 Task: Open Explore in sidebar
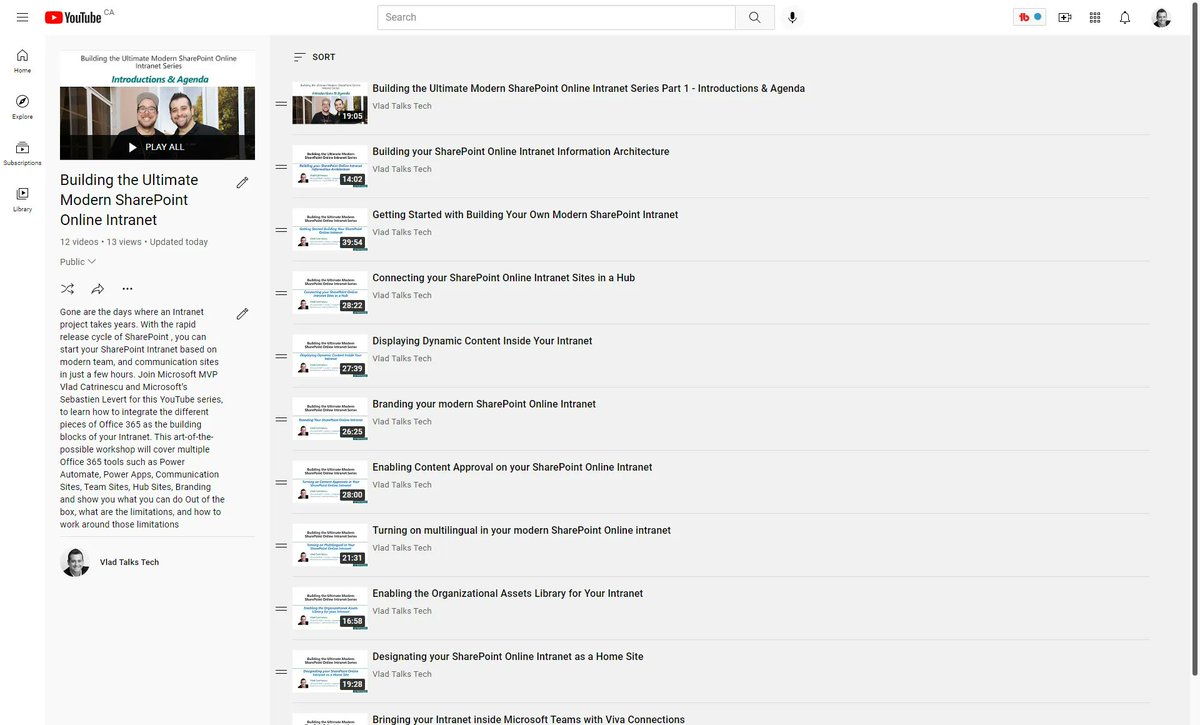click(22, 107)
